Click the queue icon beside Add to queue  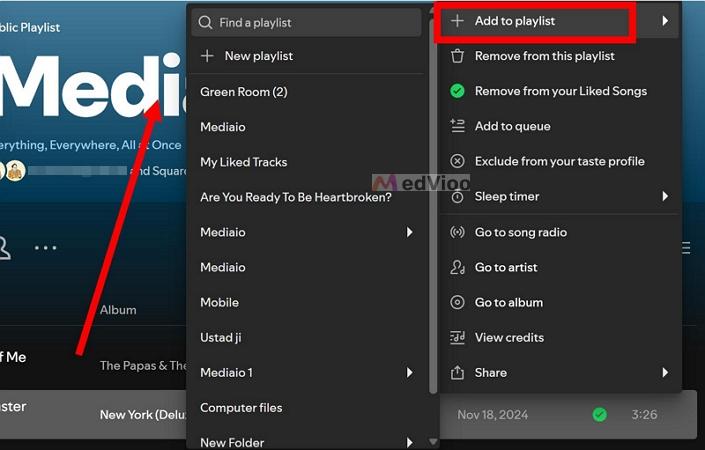tap(457, 126)
